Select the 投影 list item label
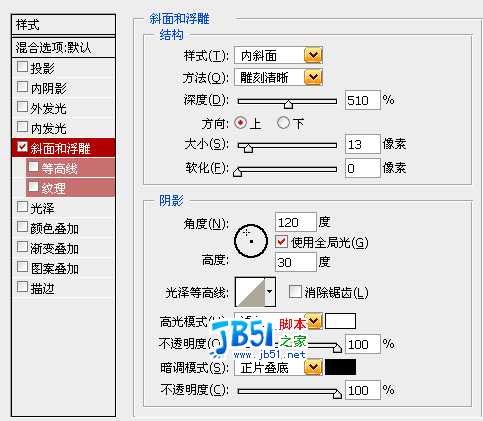This screenshot has height=421, width=483. [42, 68]
